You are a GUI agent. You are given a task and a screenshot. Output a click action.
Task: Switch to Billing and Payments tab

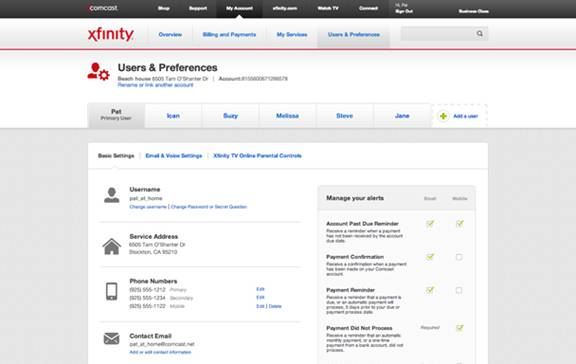point(229,35)
